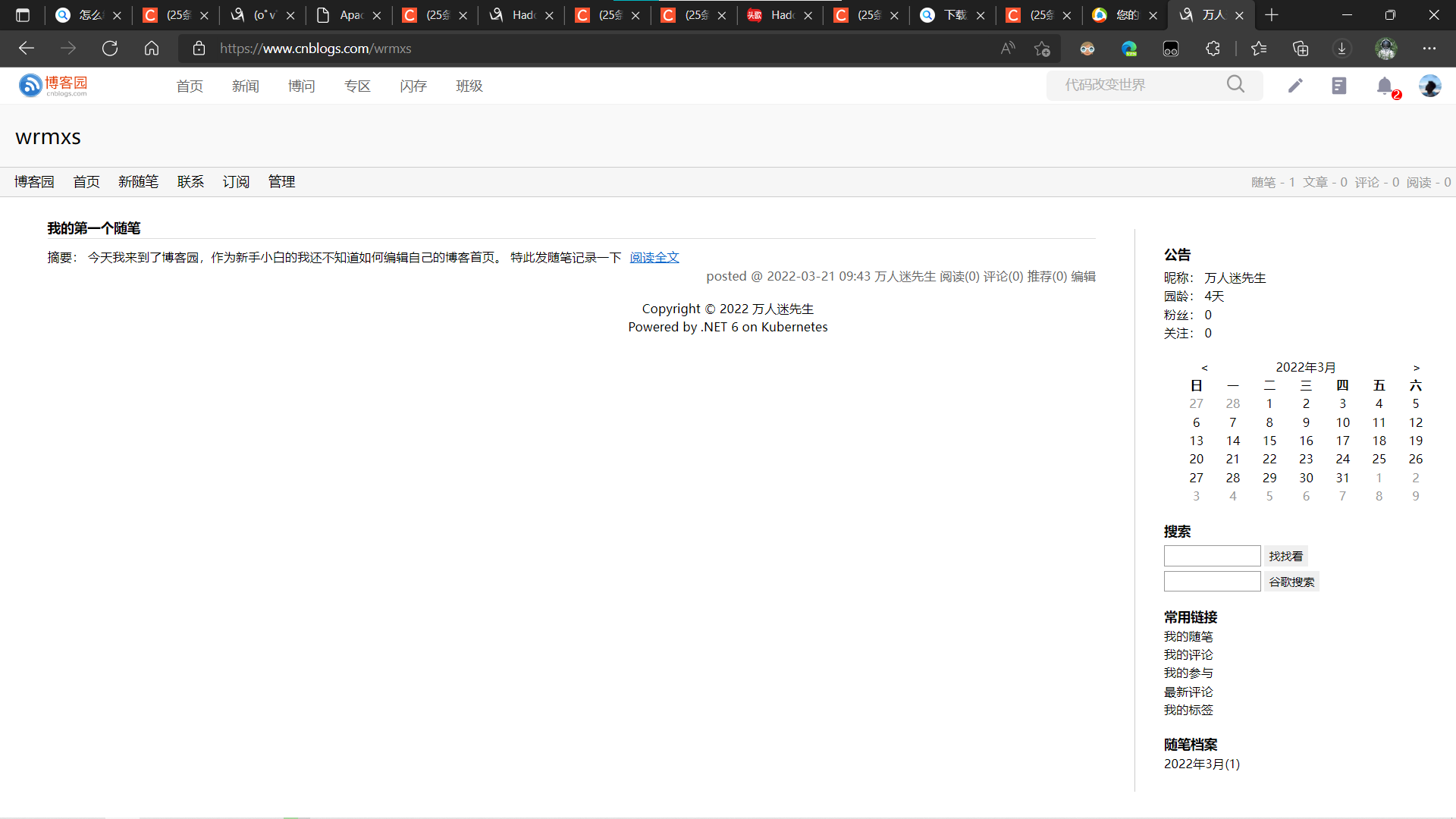
Task: Click the browser refresh button
Action: [110, 49]
